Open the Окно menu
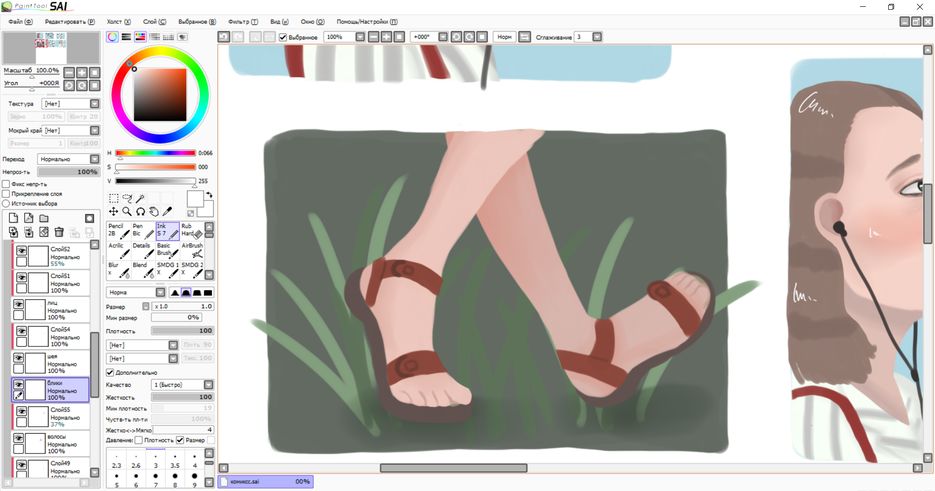Screen dimensions: 935x491 [312, 21]
